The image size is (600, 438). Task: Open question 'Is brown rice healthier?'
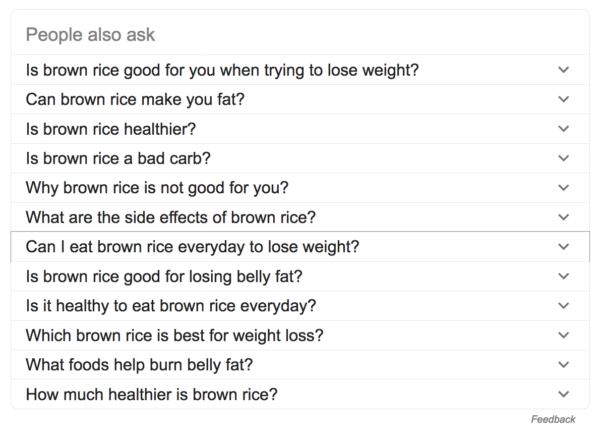(111, 129)
